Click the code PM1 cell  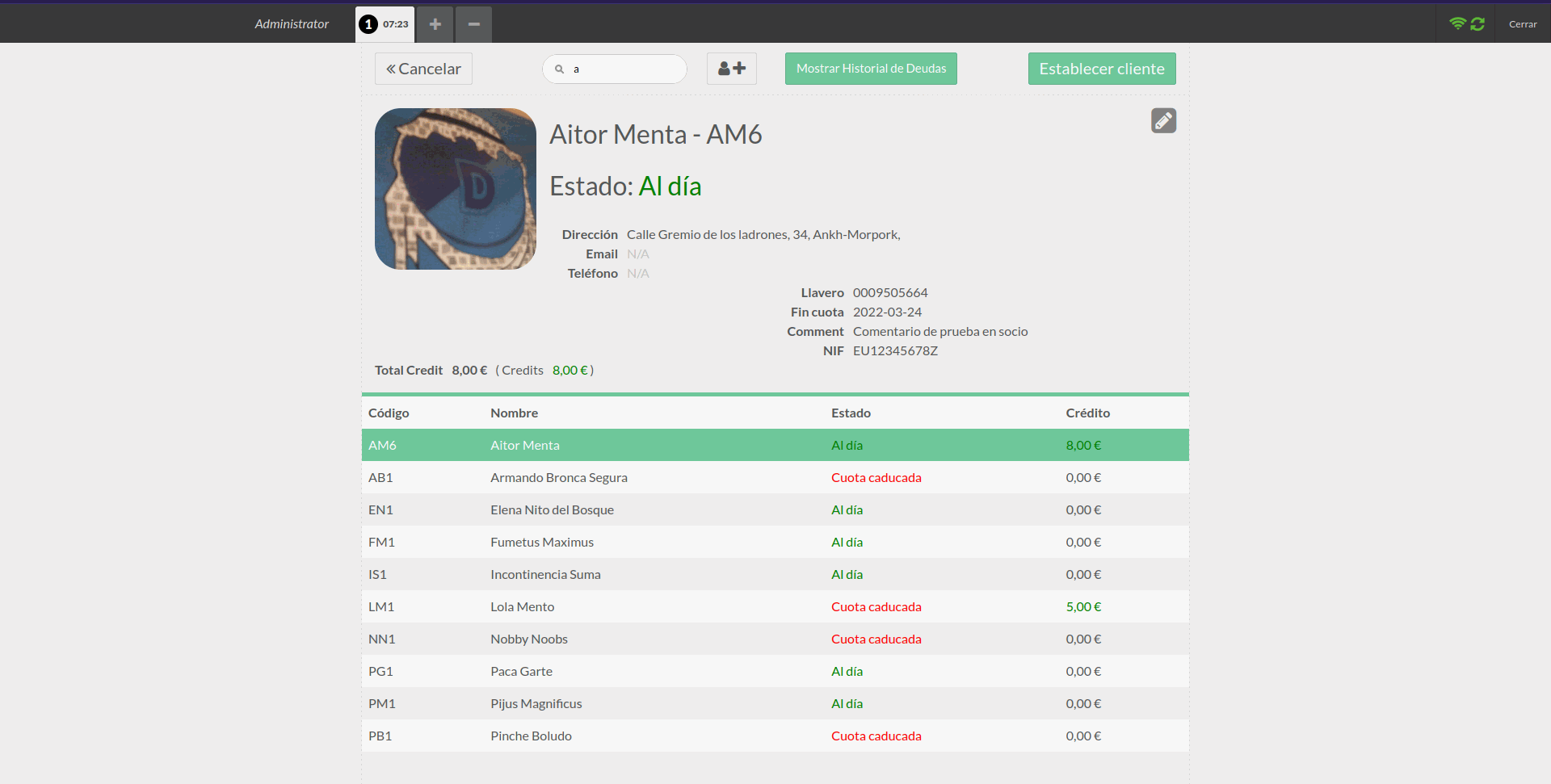pyautogui.click(x=382, y=703)
